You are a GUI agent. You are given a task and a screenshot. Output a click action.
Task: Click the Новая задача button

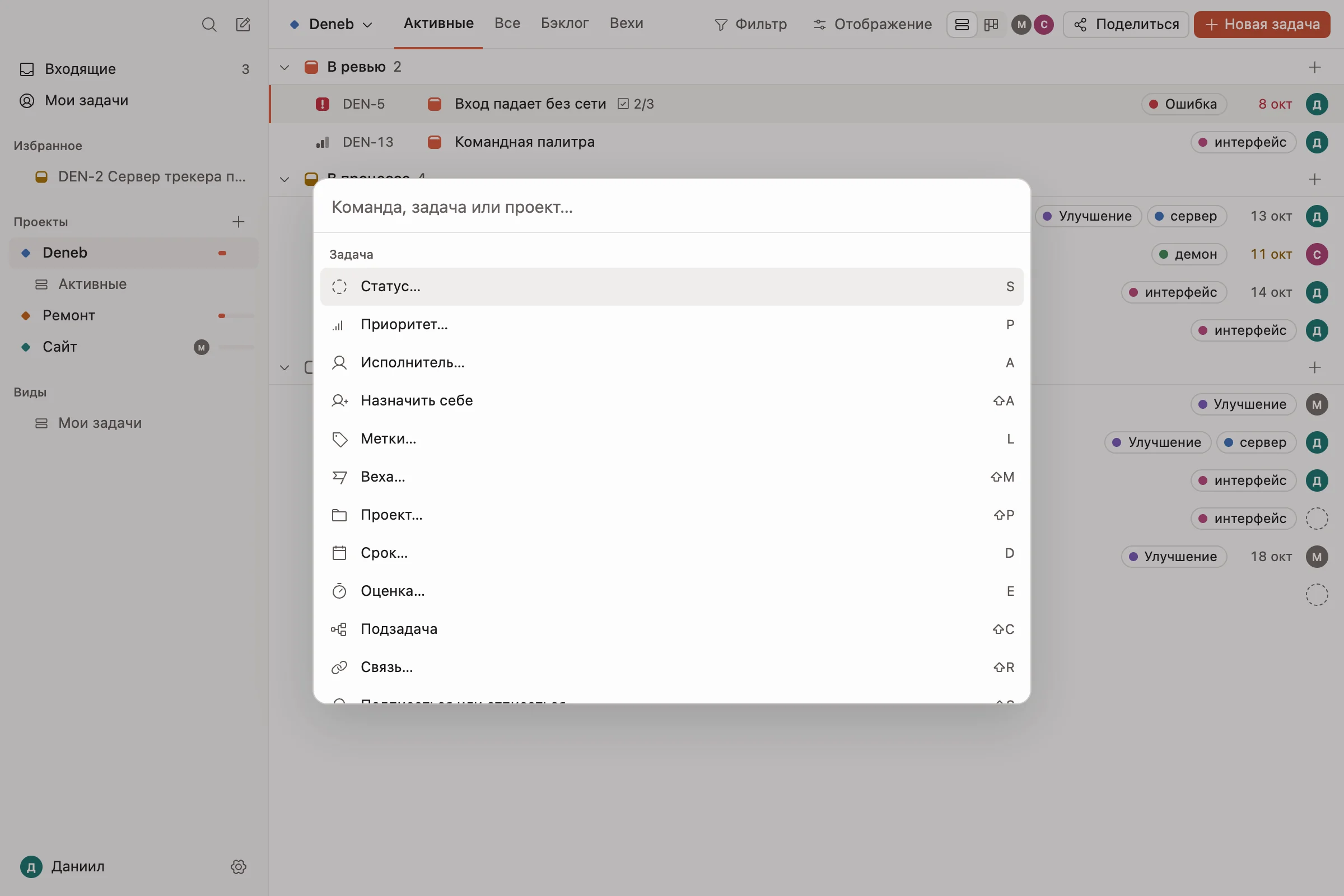pos(1262,25)
